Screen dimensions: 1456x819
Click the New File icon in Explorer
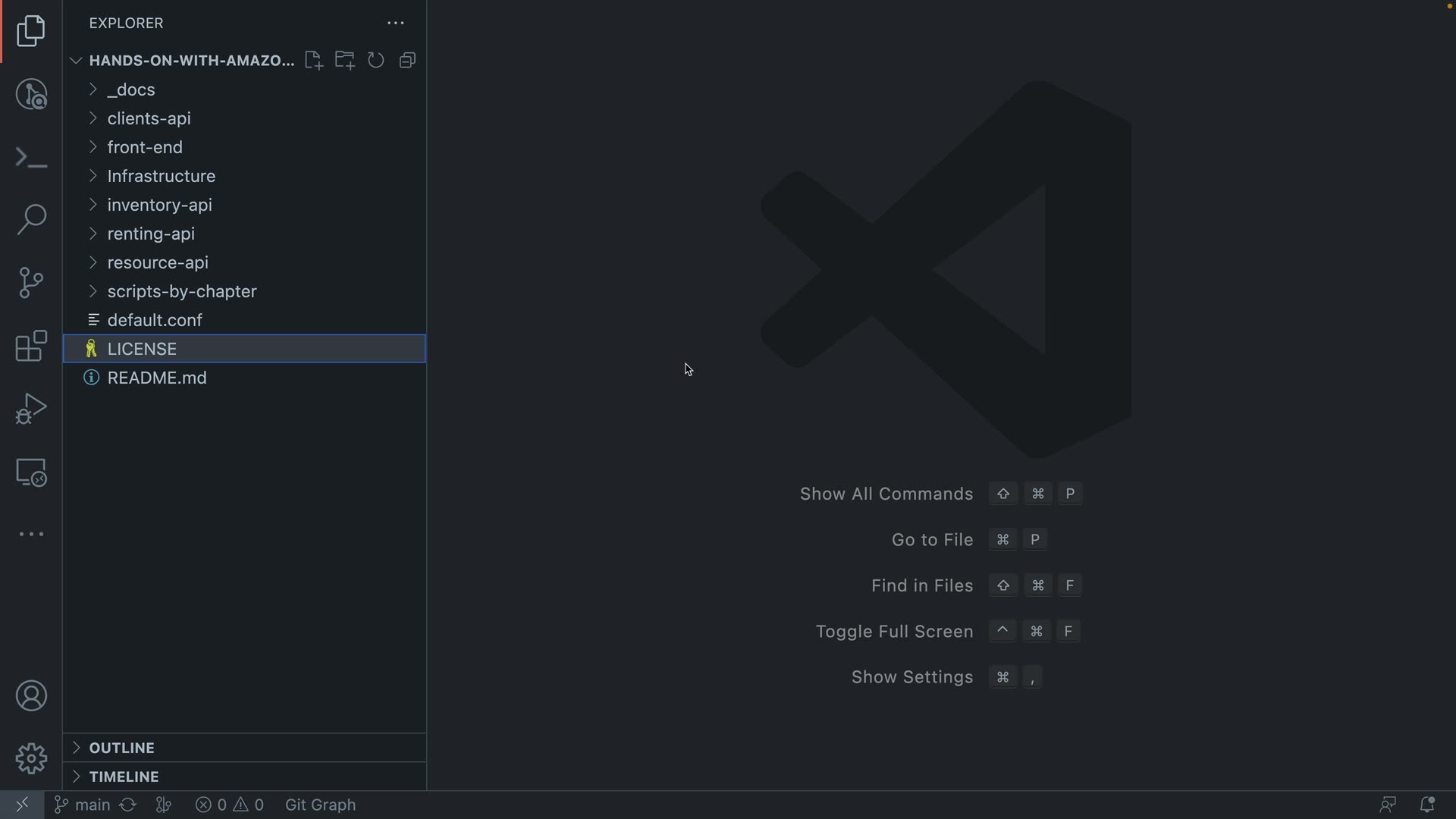(313, 60)
